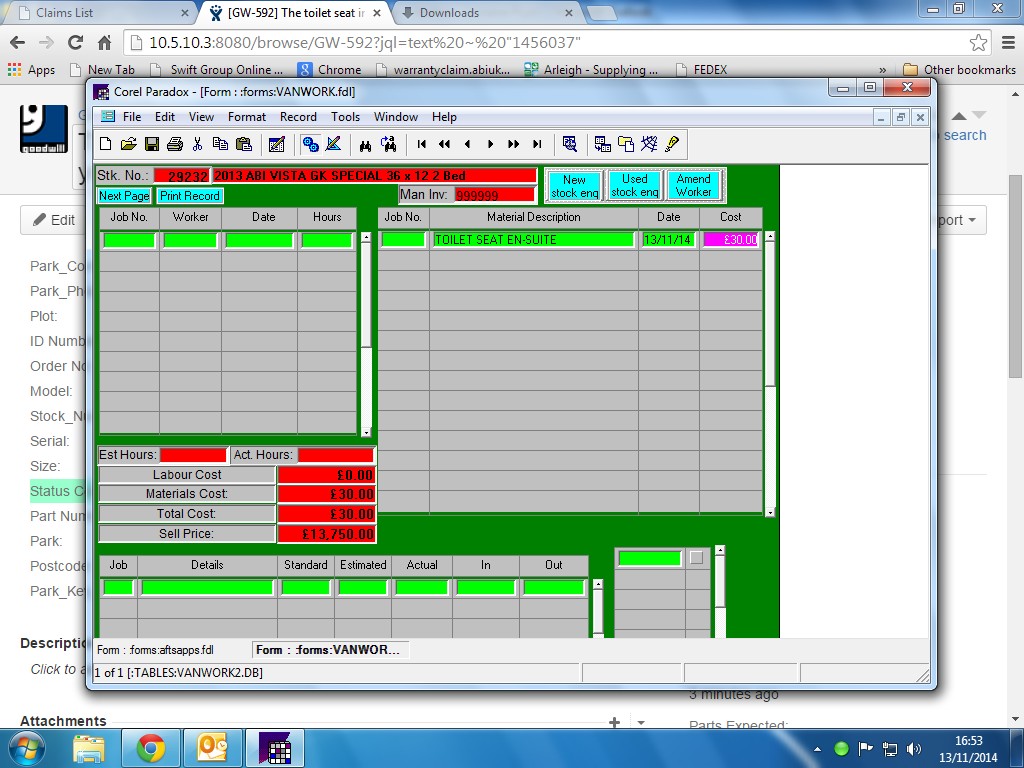Open the FEDEX bookmark

coord(702,69)
